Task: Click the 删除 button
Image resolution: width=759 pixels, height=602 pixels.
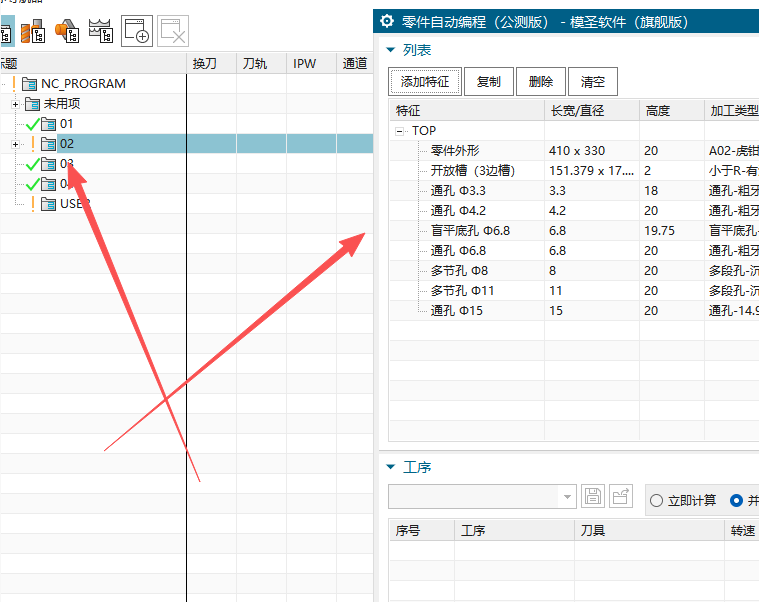Action: 541,81
